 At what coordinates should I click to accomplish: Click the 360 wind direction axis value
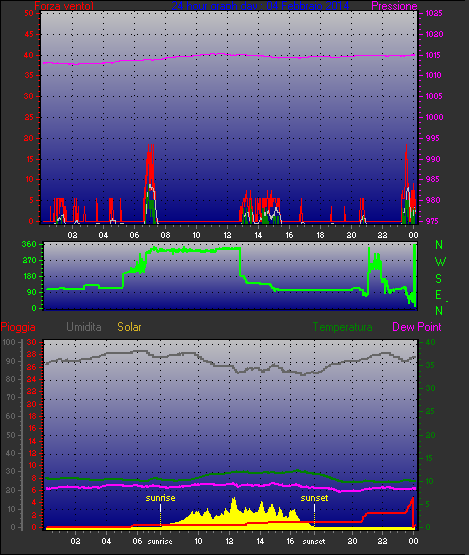(x=29, y=244)
